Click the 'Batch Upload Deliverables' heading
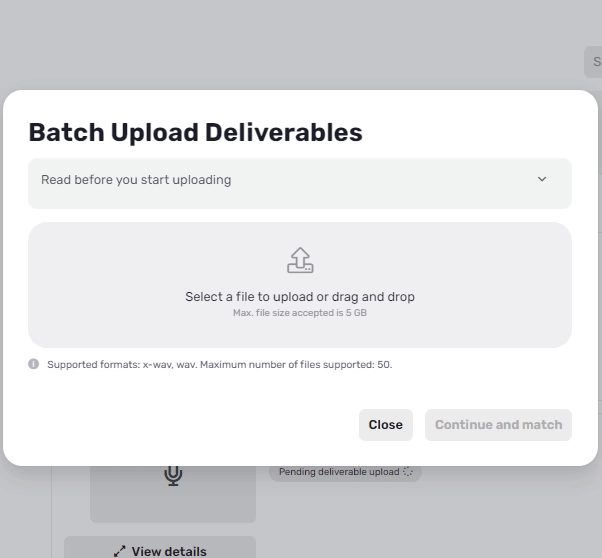 [x=195, y=132]
